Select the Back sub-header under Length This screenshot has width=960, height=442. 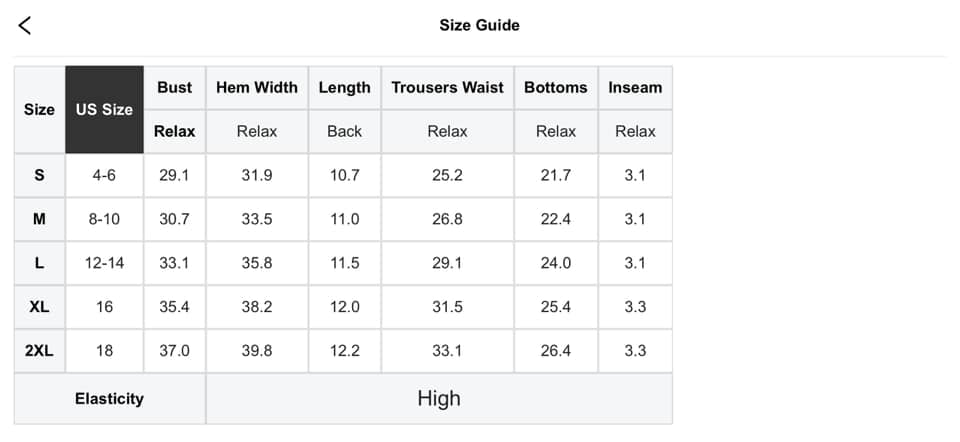coord(344,131)
